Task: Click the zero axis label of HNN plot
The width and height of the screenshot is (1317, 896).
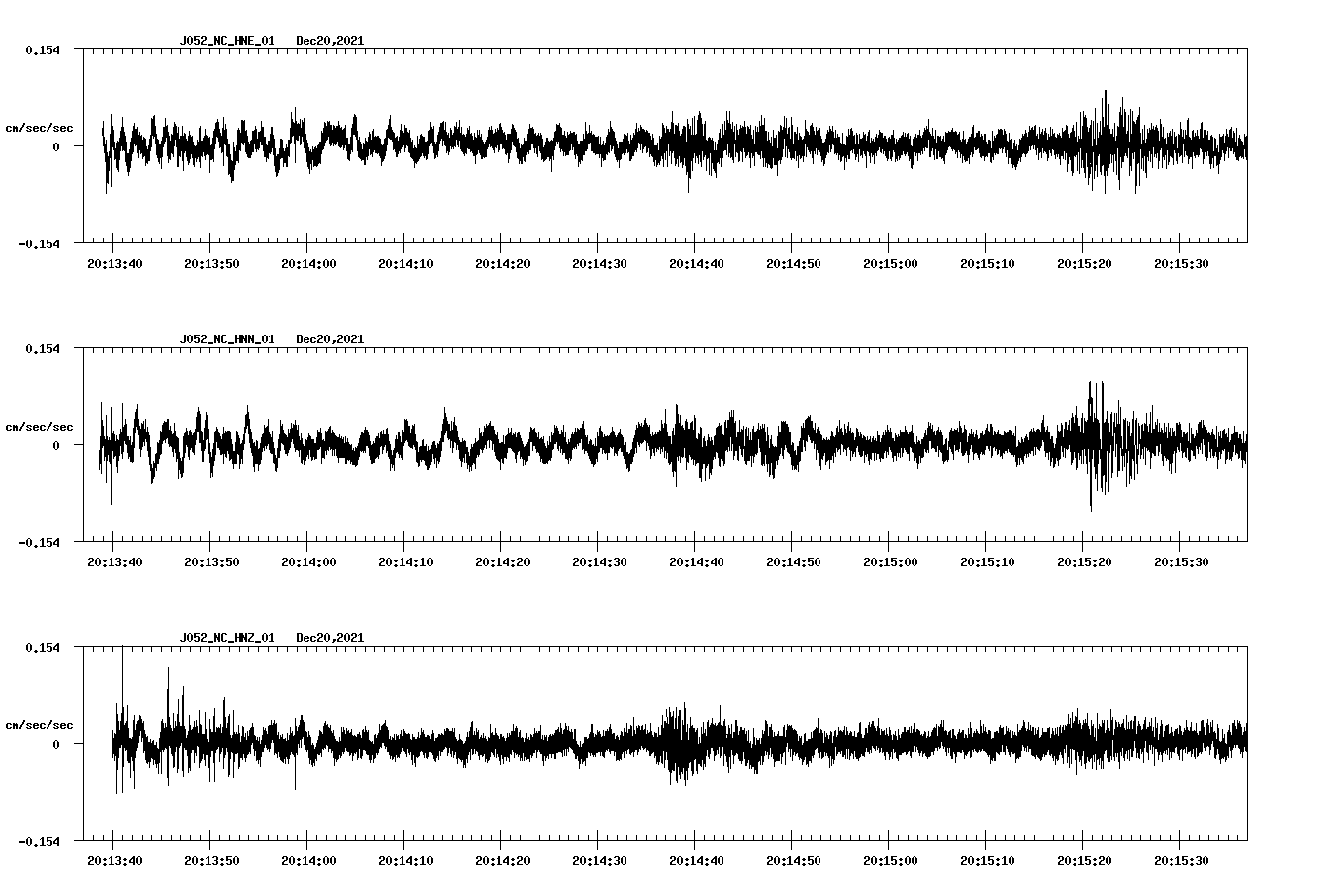Action: click(x=56, y=446)
